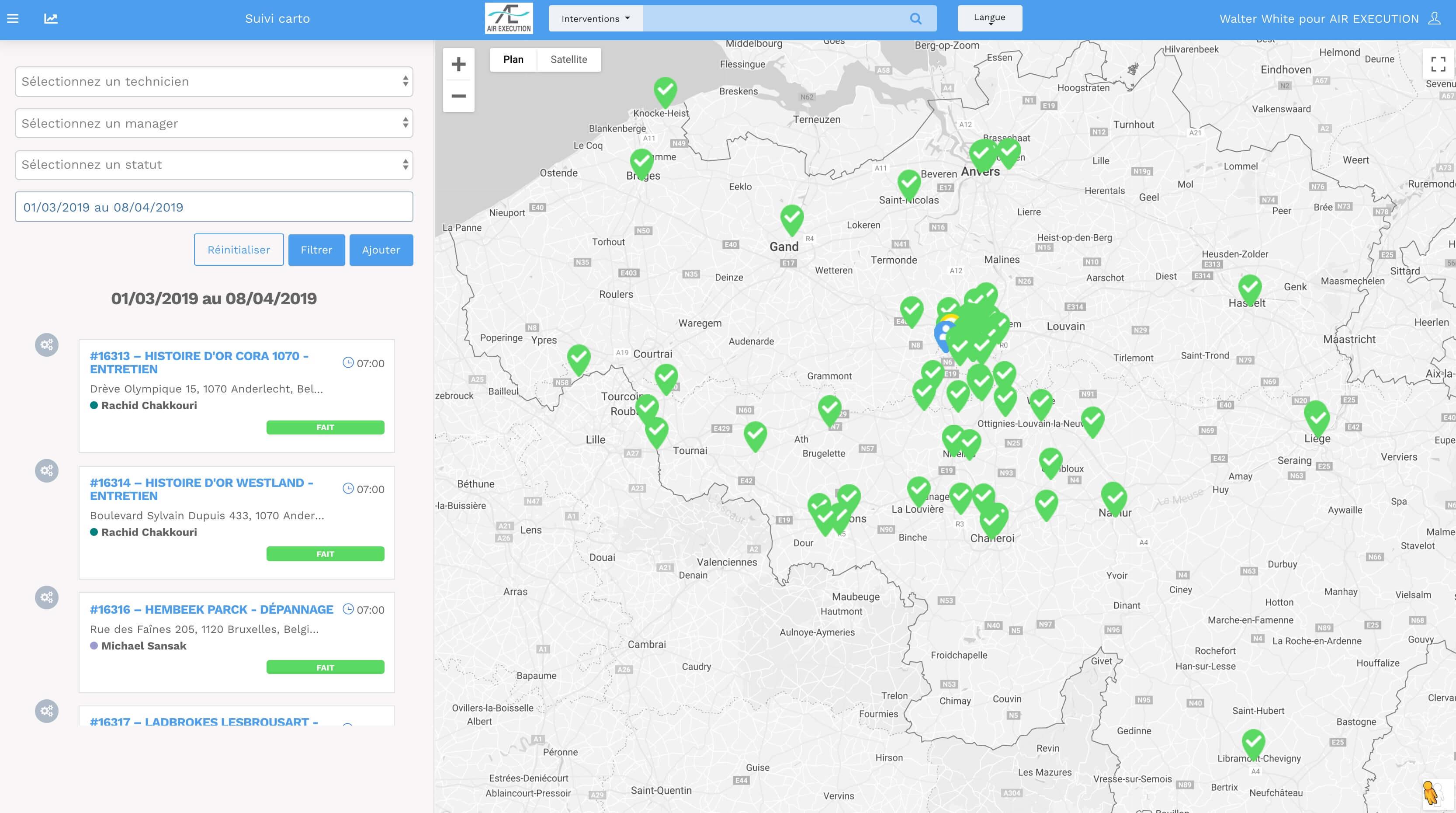This screenshot has width=1456, height=813.
Task: Click the Filtrer button to apply filters
Action: (316, 249)
